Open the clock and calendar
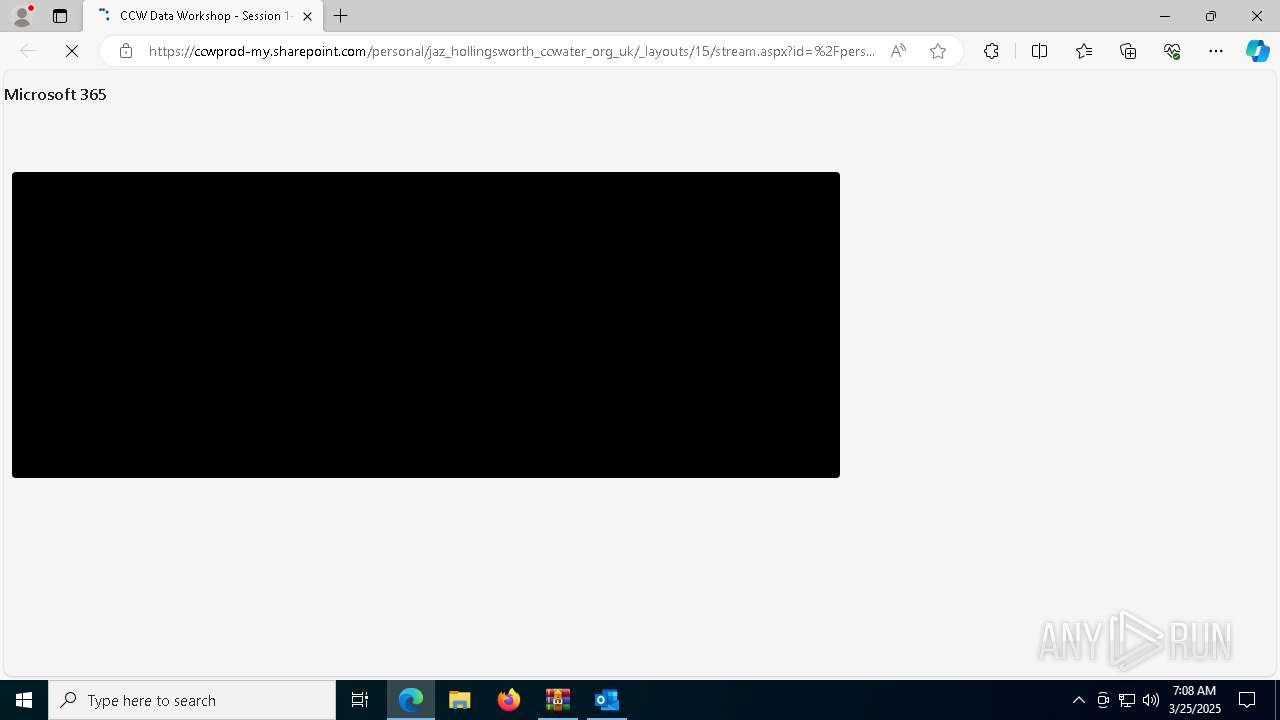 tap(1194, 700)
